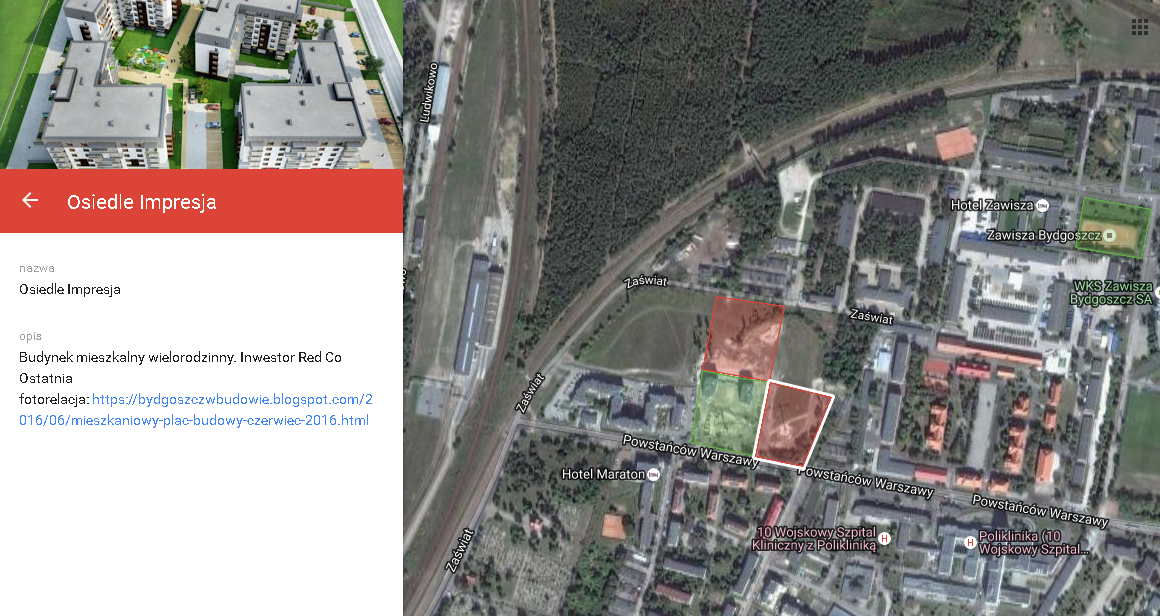Click the Hotel Zawisza lodging marker icon
The width and height of the screenshot is (1160, 616).
pyautogui.click(x=1042, y=206)
